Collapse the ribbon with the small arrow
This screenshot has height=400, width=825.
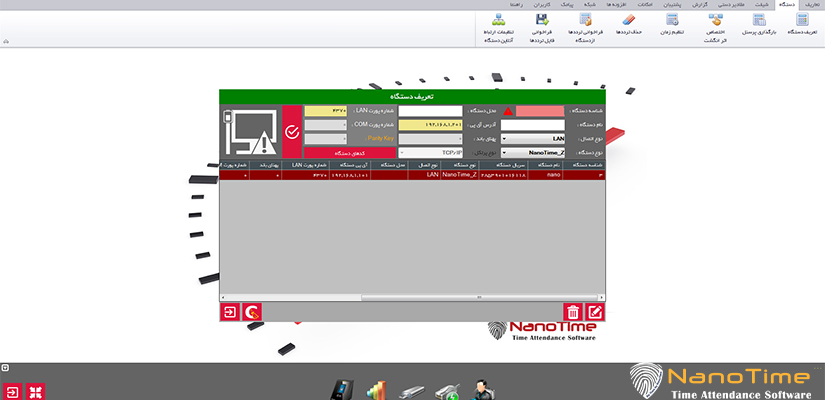click(x=6, y=42)
